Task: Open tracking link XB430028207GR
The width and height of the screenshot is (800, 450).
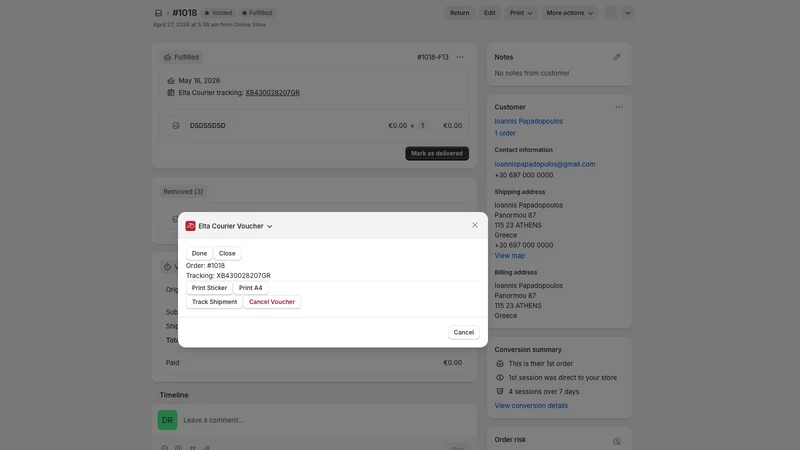Action: point(272,93)
